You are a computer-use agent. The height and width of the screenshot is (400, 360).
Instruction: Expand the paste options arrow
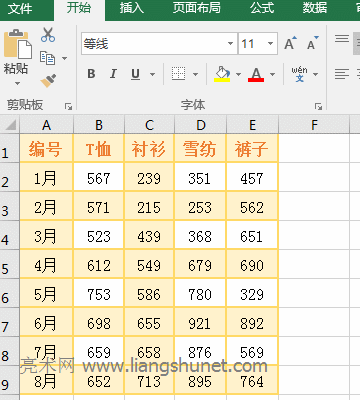[17, 83]
